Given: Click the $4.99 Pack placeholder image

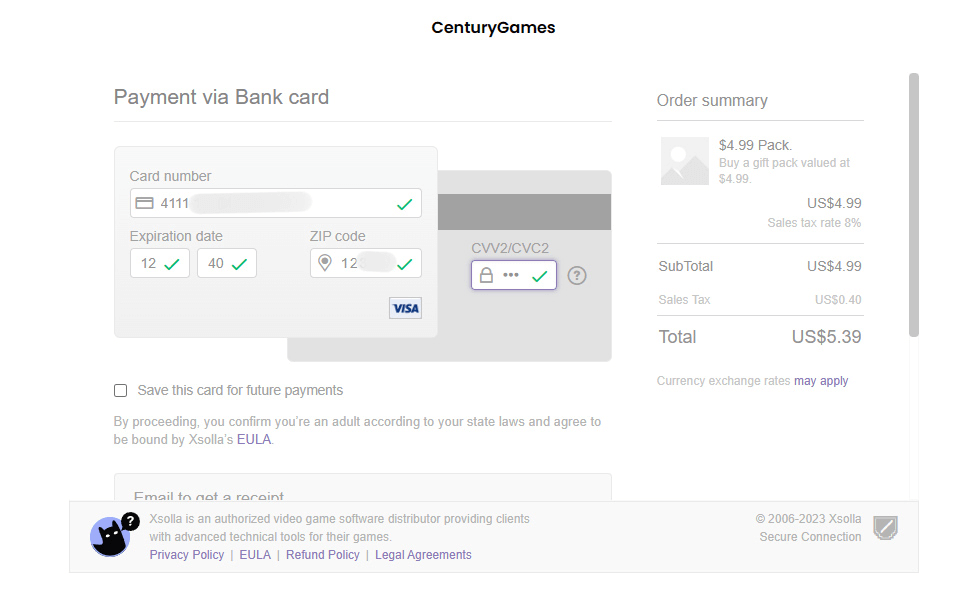Looking at the screenshot, I should coord(684,161).
